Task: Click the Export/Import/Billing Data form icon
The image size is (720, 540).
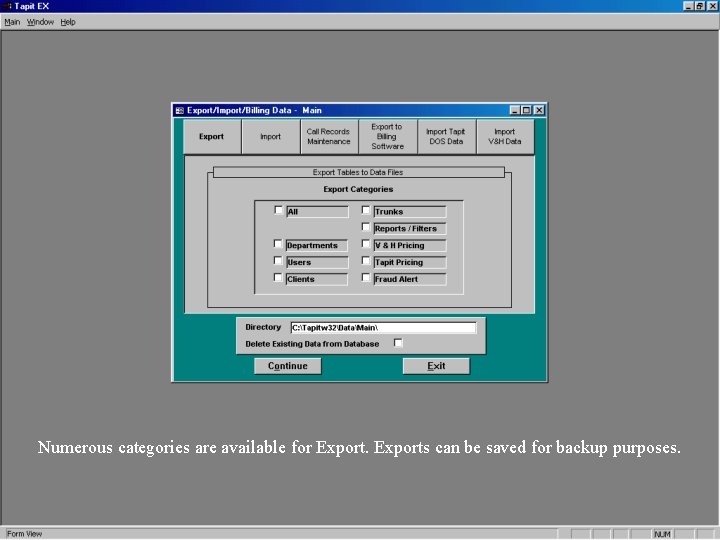Action: 180,110
